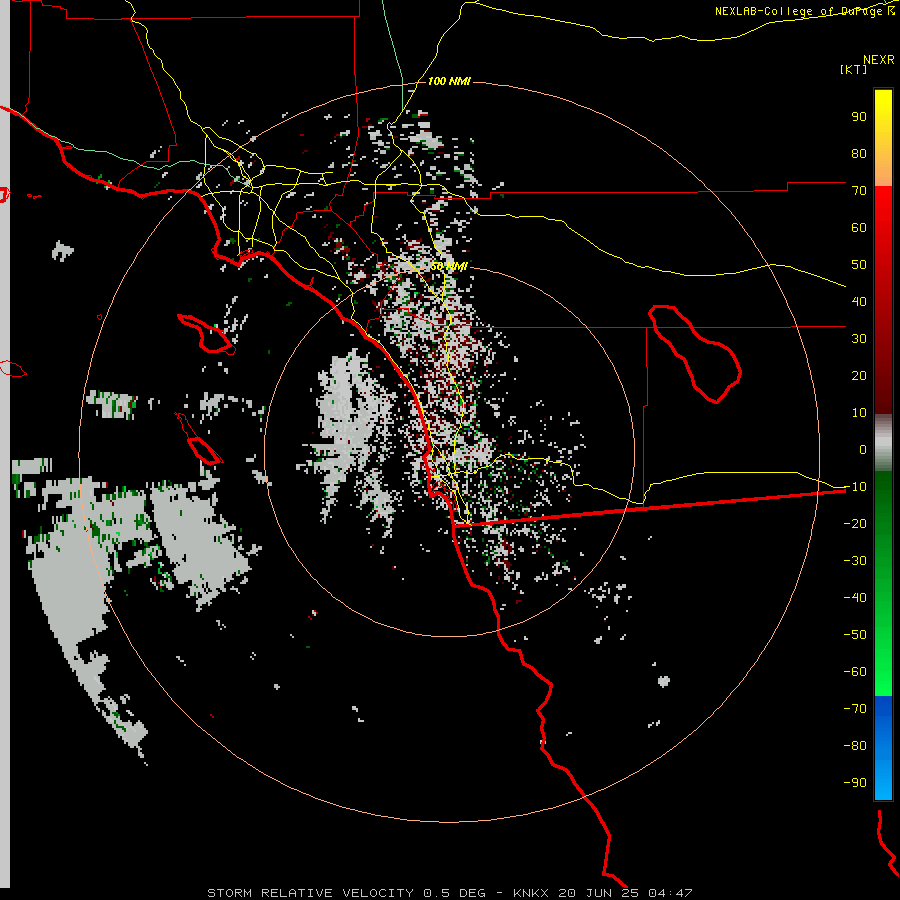
Task: Click the 50 label on the velocity scale
Action: point(859,265)
